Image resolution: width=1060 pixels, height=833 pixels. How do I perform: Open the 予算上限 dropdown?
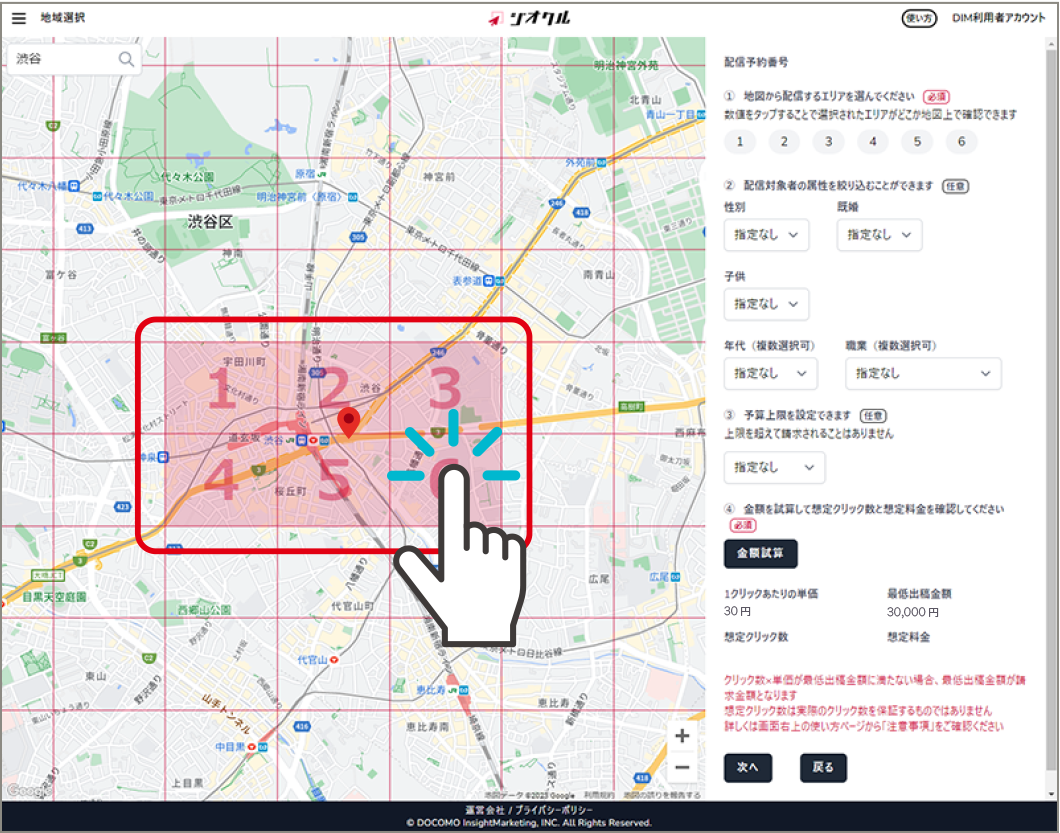click(774, 467)
